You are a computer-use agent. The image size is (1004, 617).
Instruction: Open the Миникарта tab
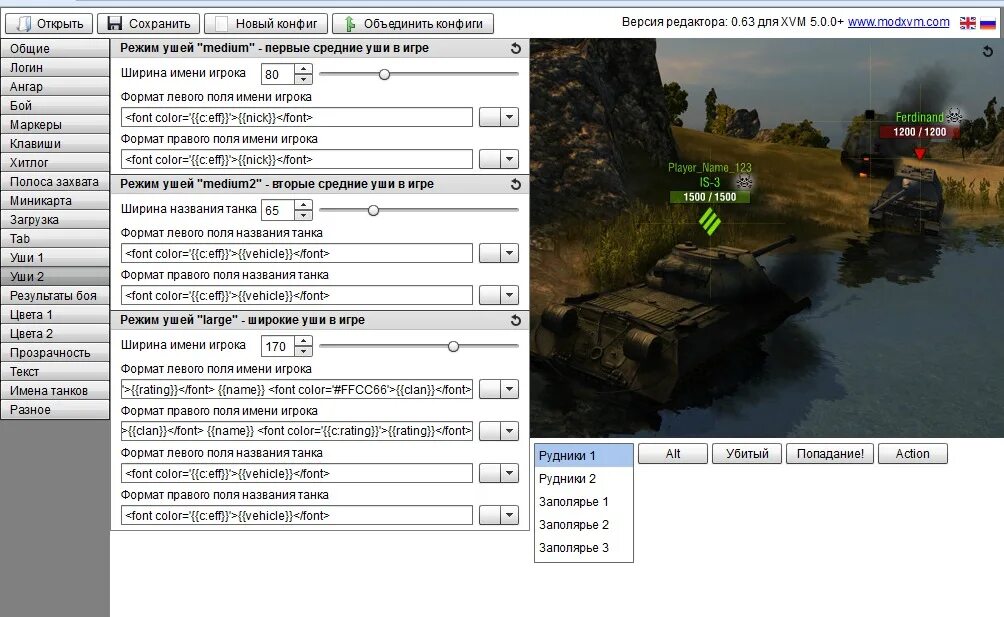[x=55, y=201]
